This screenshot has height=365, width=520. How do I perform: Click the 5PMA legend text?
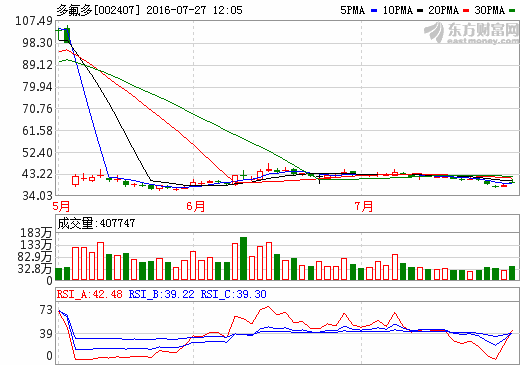point(353,10)
